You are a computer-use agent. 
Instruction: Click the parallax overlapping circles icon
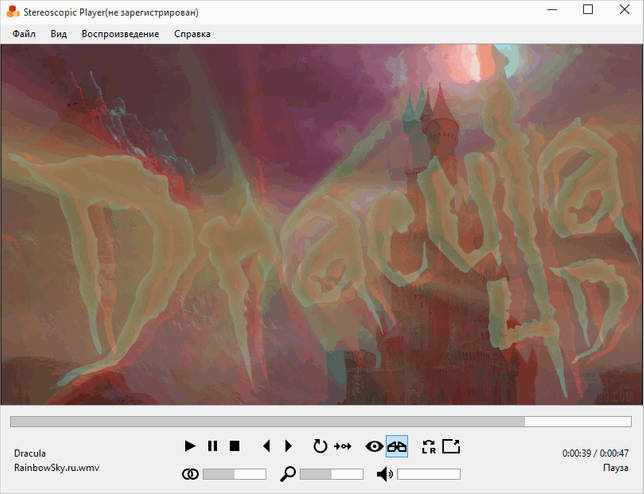(190, 474)
